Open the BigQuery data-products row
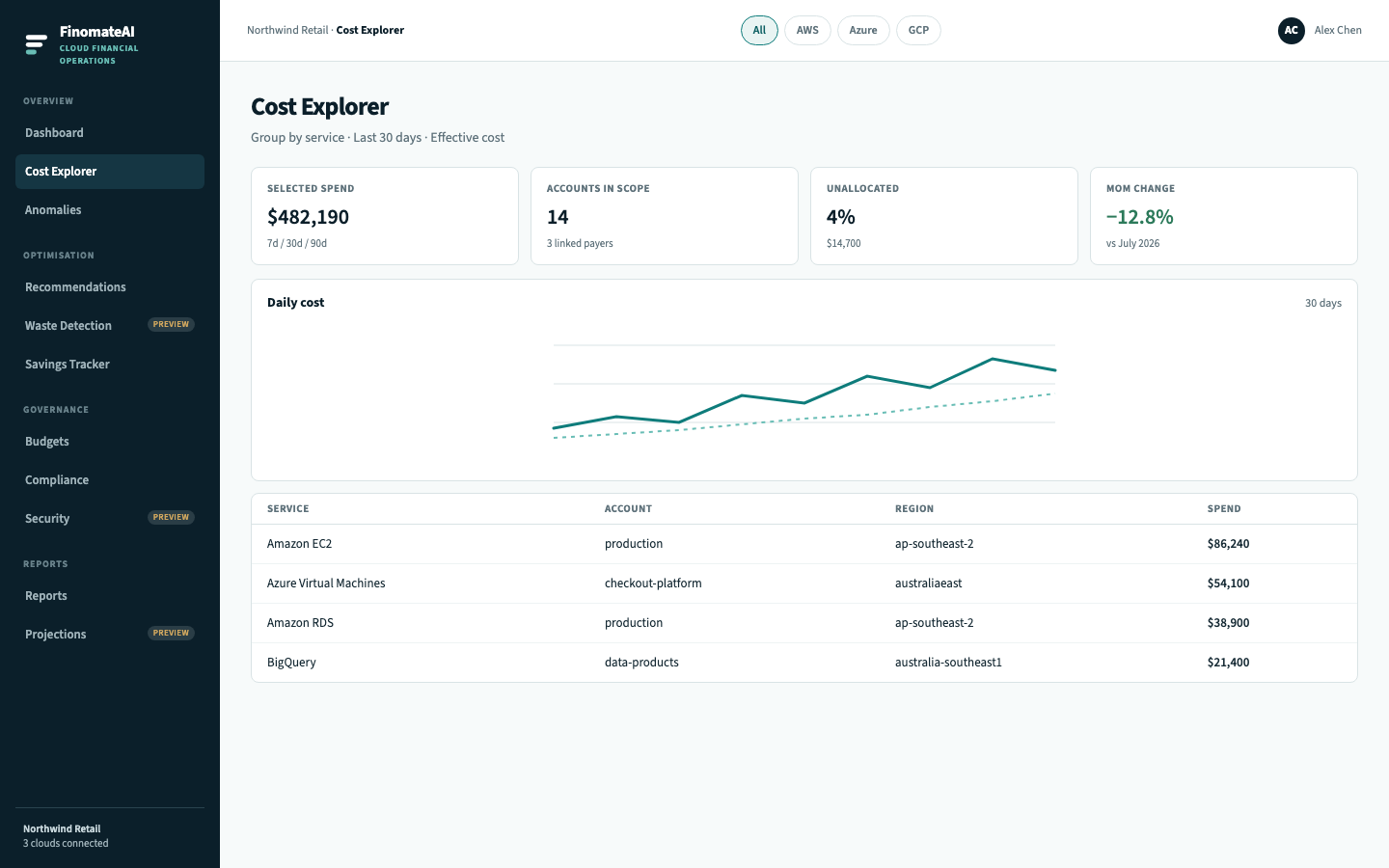 [x=804, y=663]
